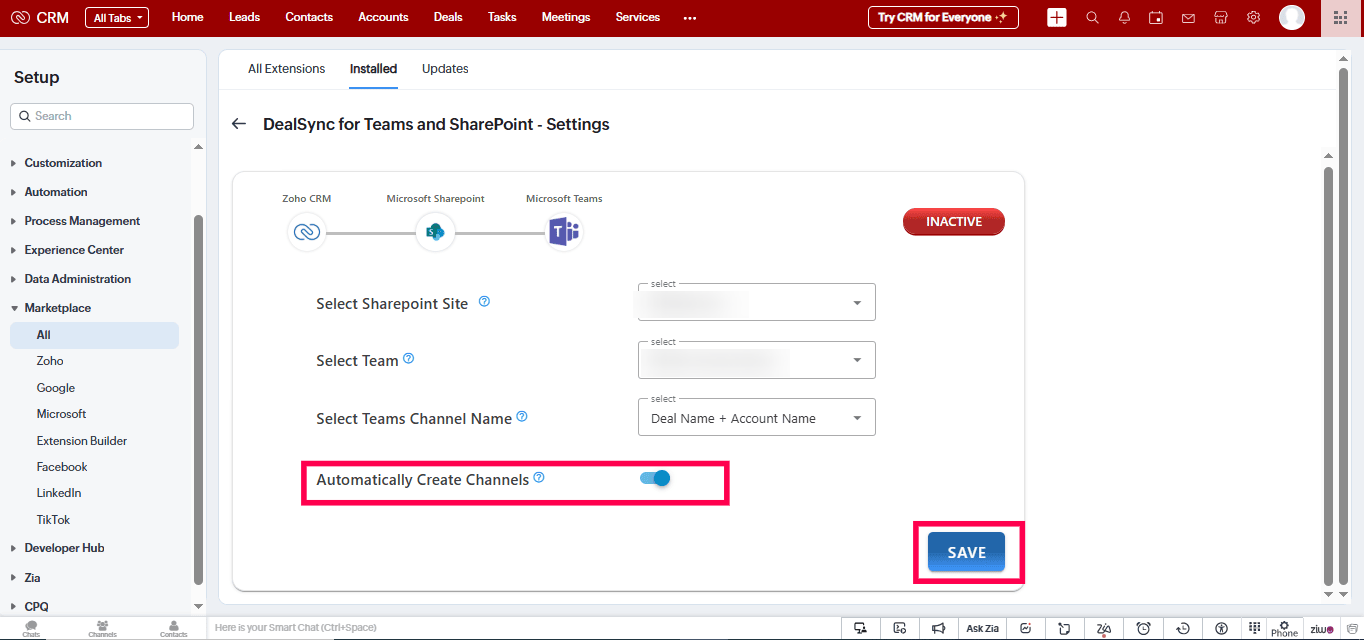Show more modules via ellipsis
This screenshot has height=640, width=1364.
pyautogui.click(x=689, y=17)
